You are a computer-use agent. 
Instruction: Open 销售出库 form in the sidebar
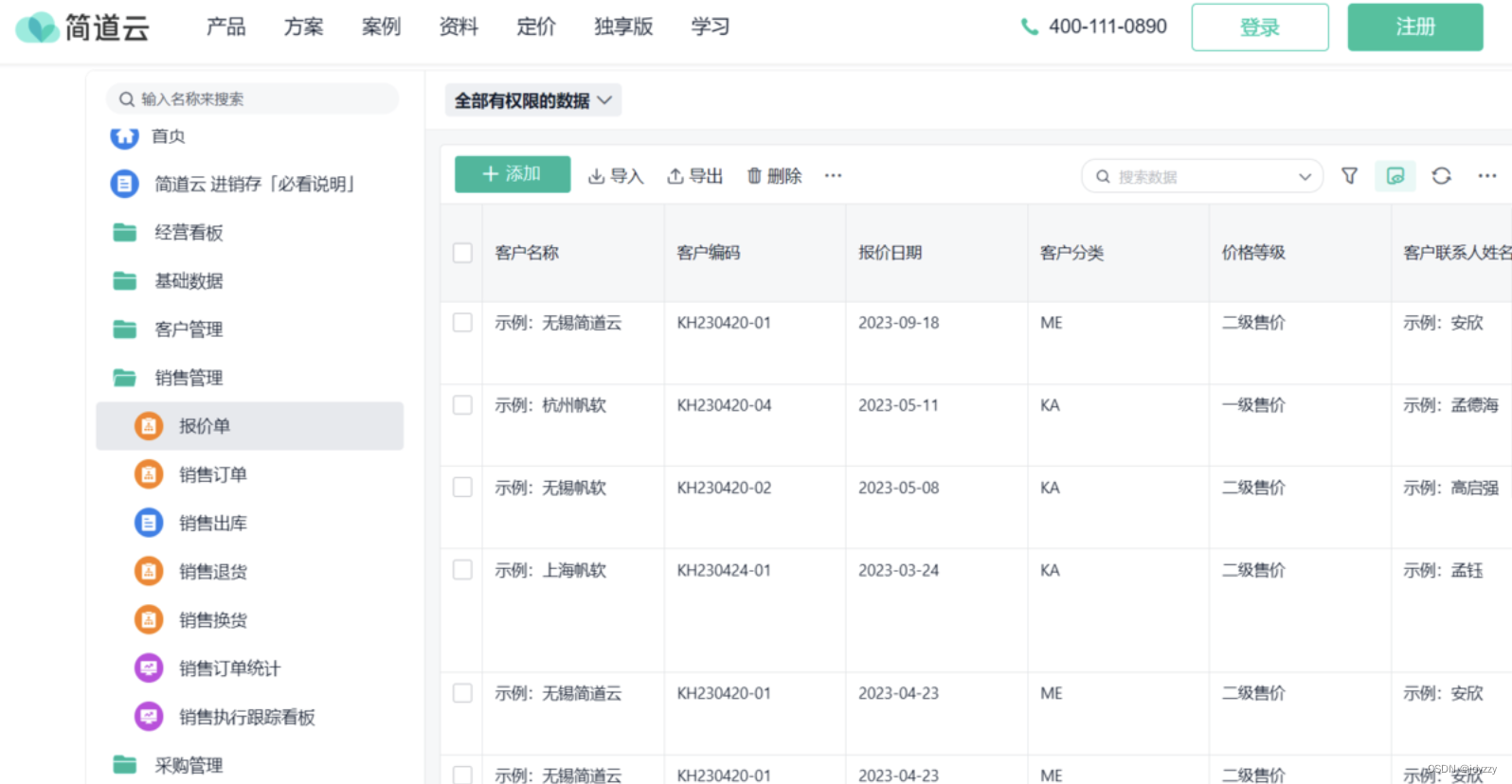tap(212, 523)
